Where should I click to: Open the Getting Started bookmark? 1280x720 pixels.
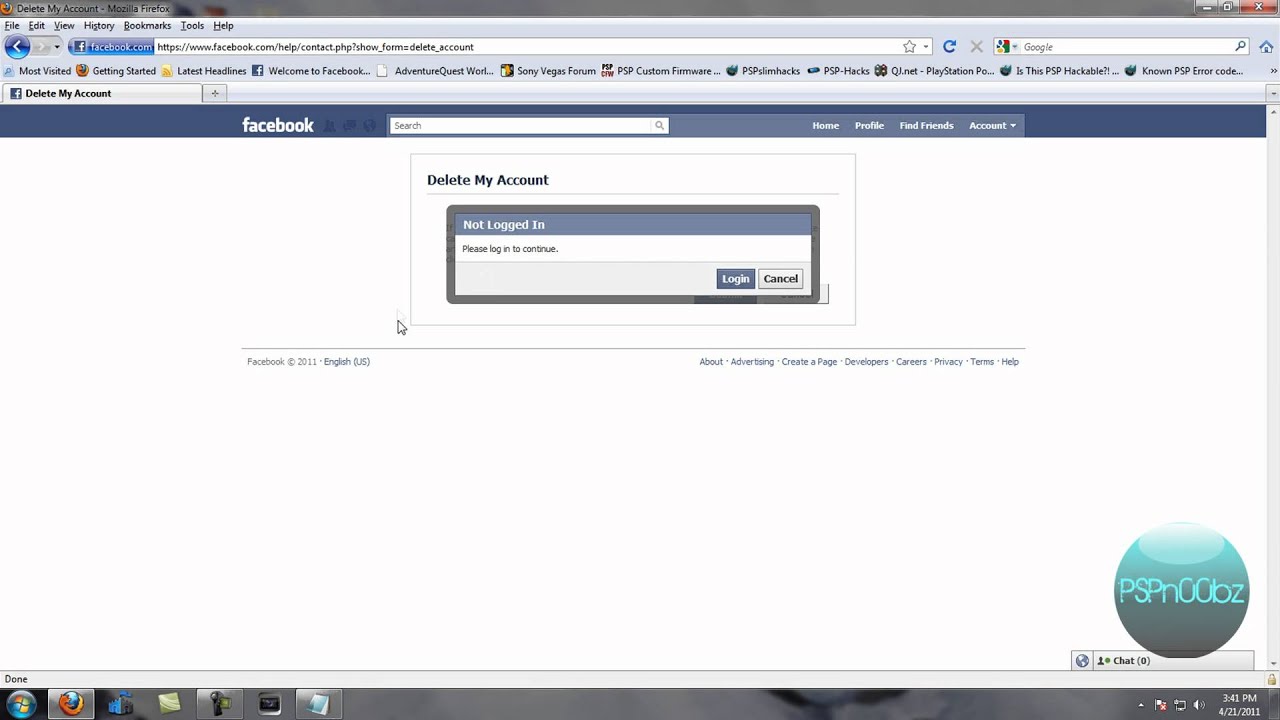pos(116,71)
